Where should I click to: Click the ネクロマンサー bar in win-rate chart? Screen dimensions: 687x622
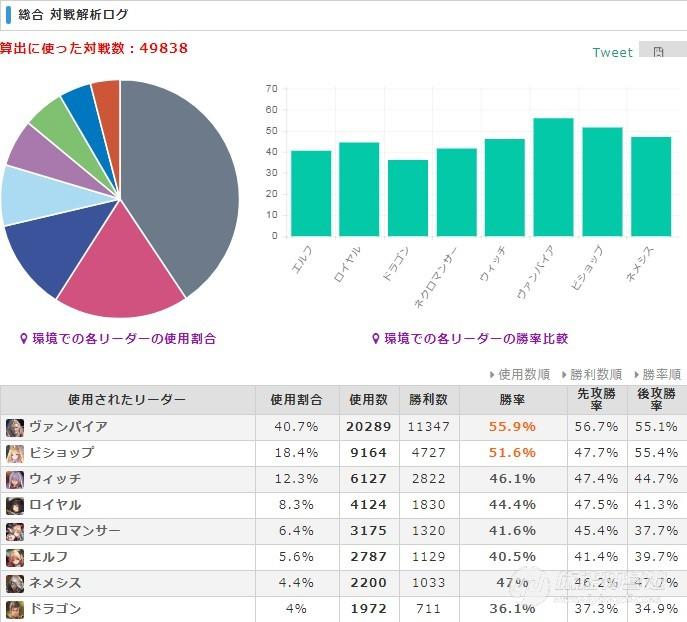(457, 192)
